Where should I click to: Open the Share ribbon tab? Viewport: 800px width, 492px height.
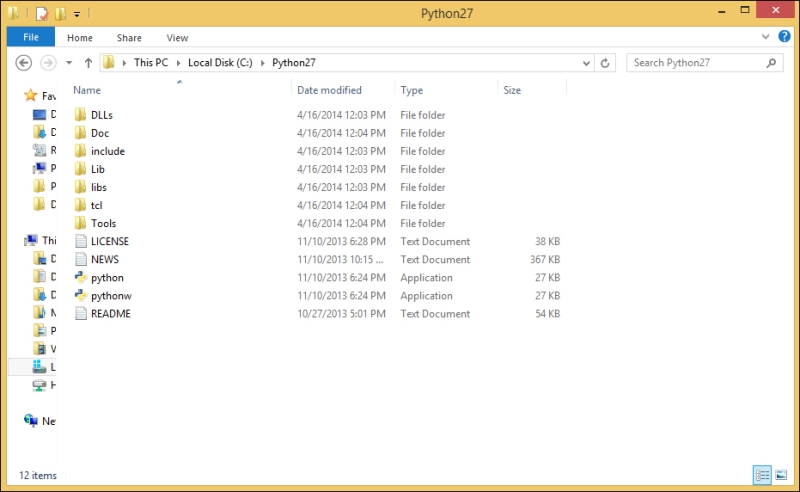tap(129, 38)
